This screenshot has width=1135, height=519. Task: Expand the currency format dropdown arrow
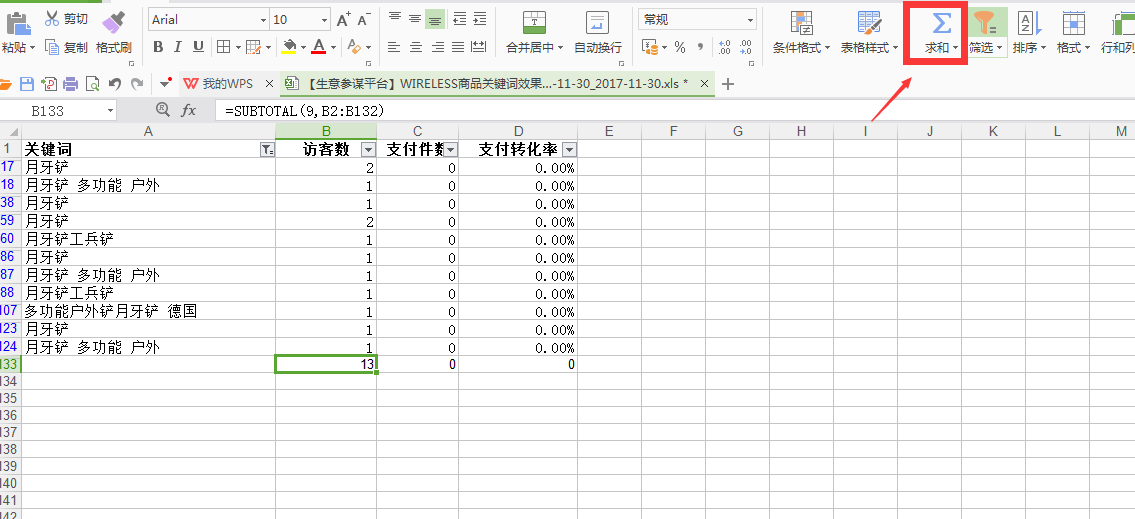pos(664,48)
